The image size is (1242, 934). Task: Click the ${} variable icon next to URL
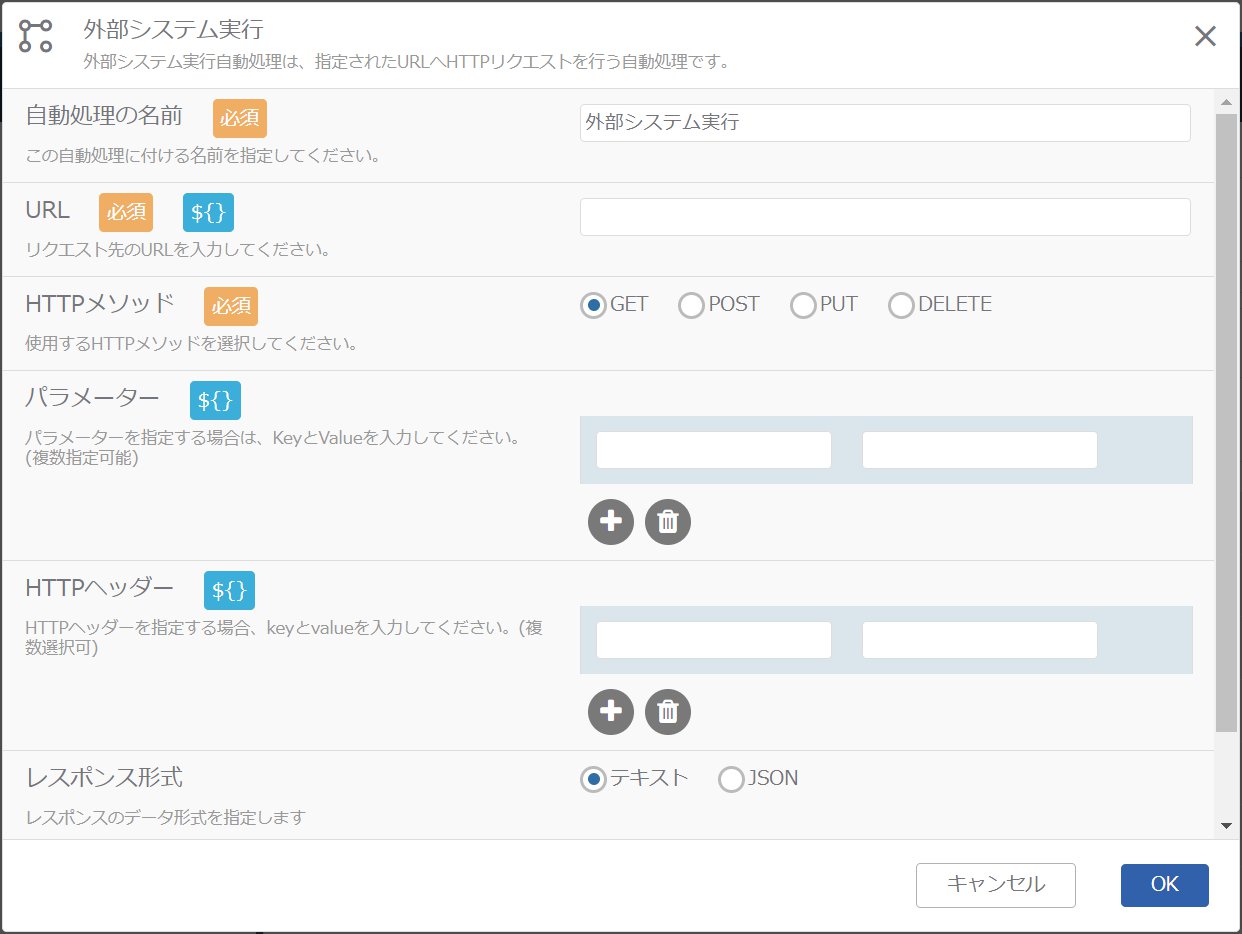[x=208, y=212]
